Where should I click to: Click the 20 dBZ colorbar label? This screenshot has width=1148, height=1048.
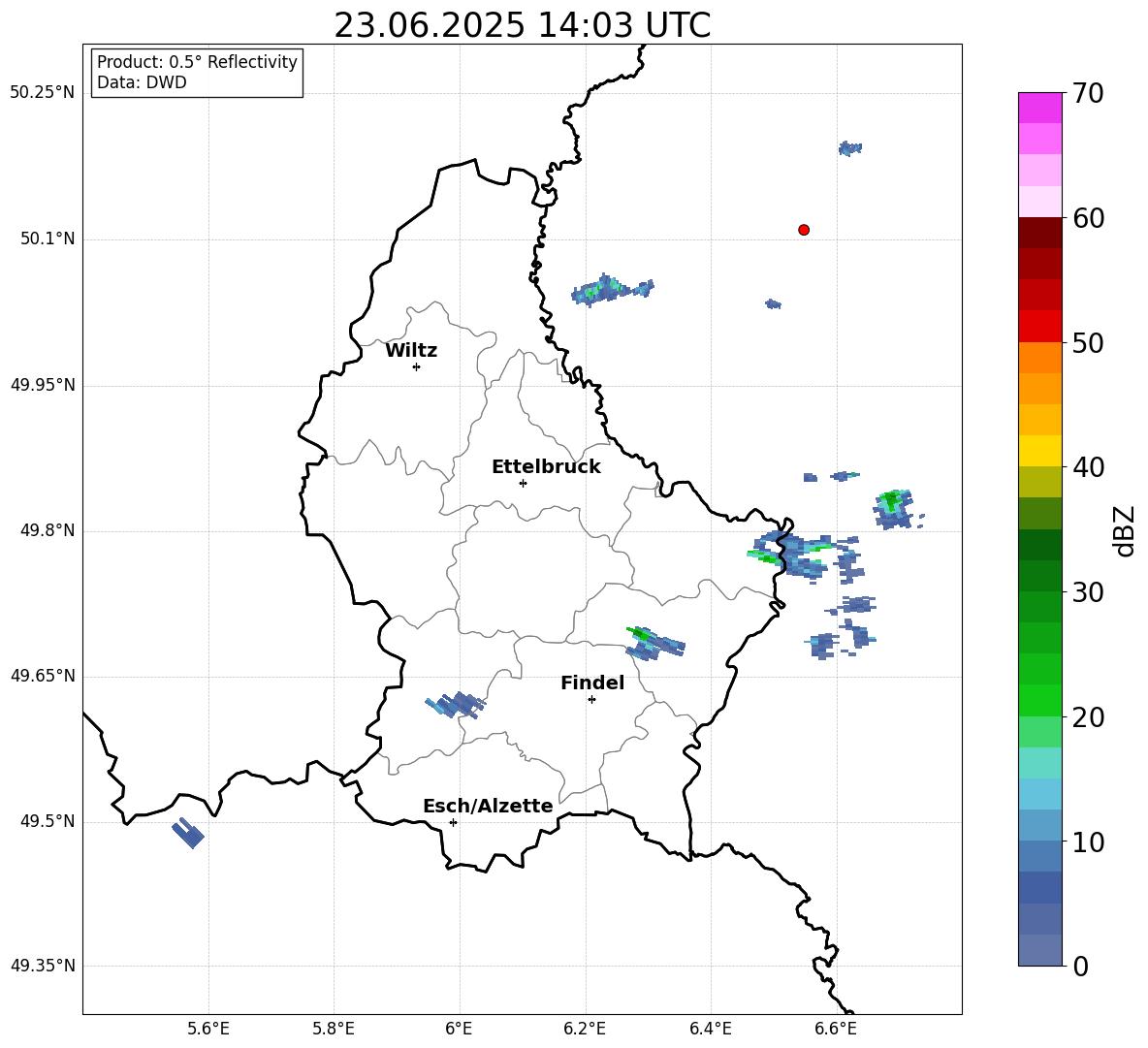pyautogui.click(x=1088, y=717)
